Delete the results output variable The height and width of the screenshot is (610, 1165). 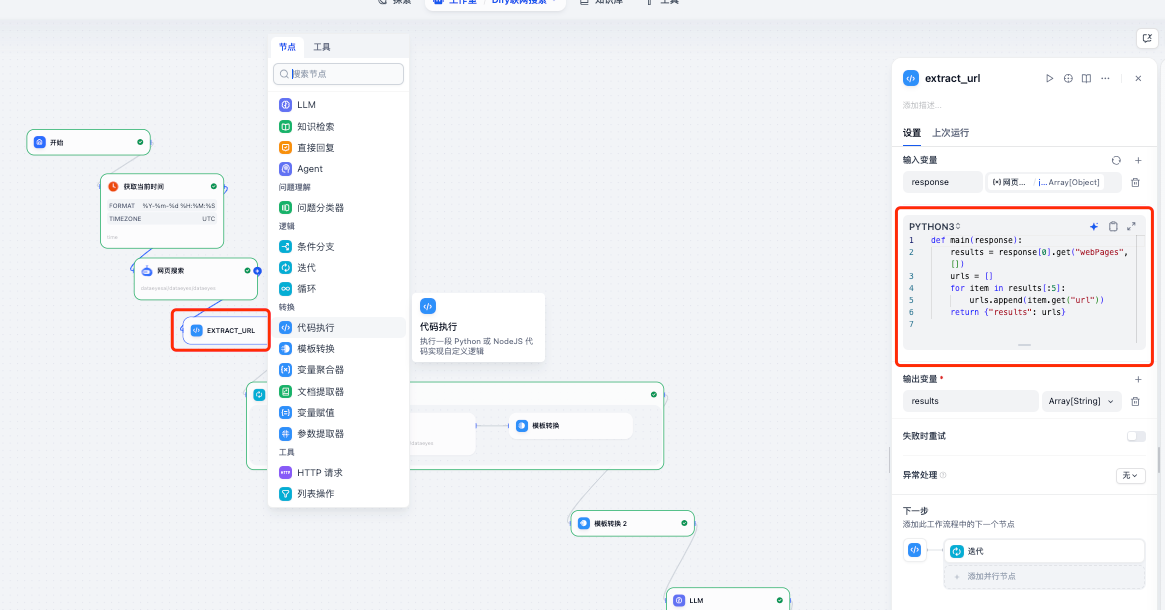point(1135,401)
